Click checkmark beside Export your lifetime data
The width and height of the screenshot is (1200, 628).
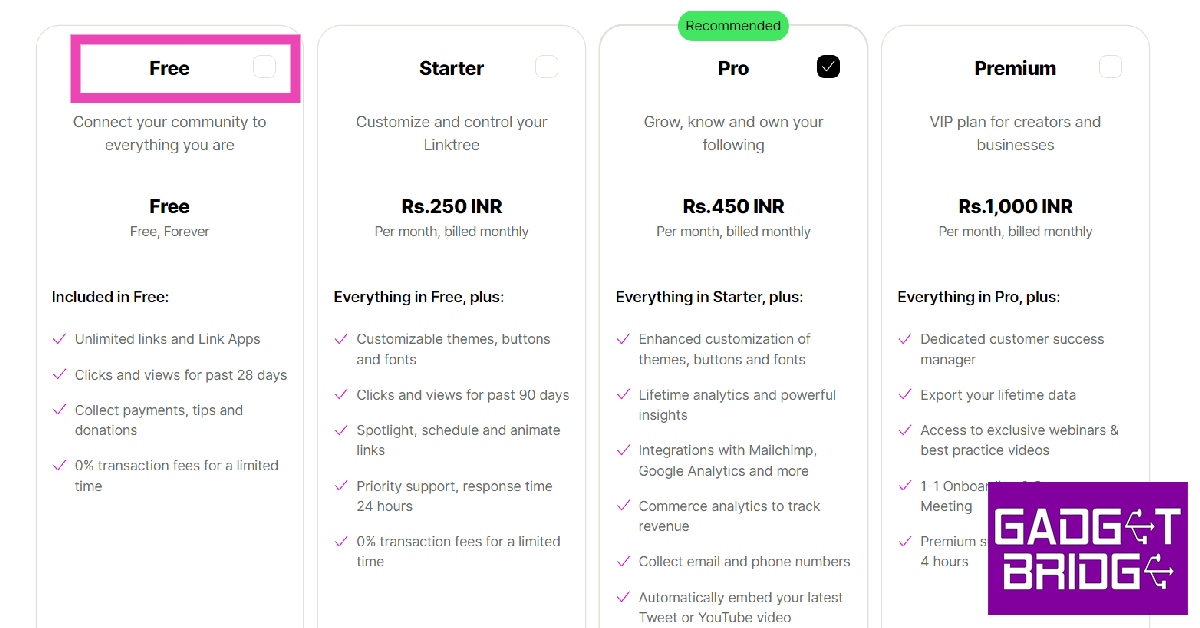pos(905,395)
